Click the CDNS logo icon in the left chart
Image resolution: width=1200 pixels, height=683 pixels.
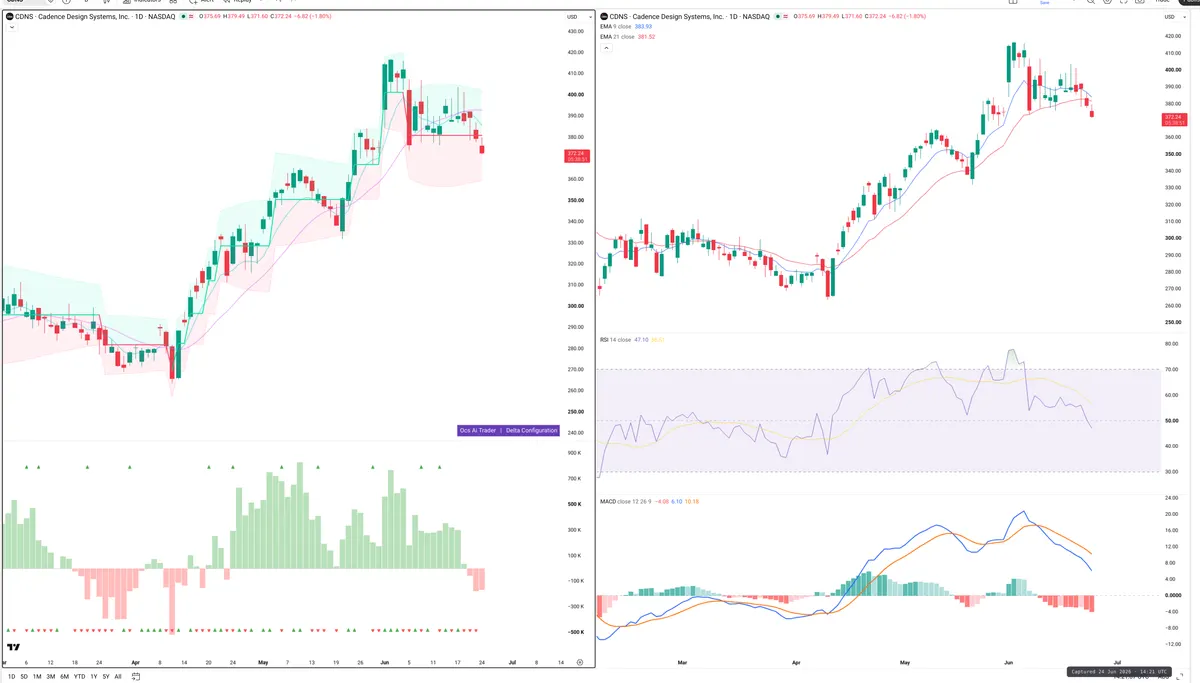pos(8,17)
